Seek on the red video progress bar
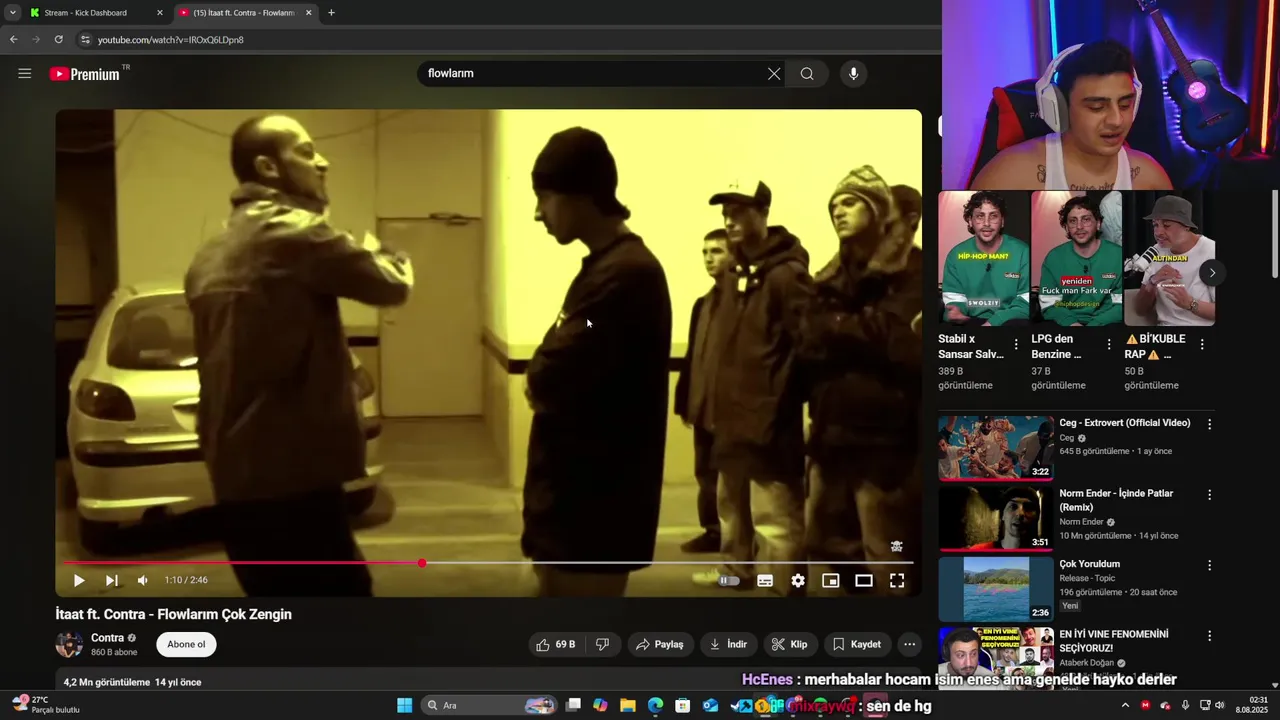This screenshot has height=720, width=1280. point(488,563)
